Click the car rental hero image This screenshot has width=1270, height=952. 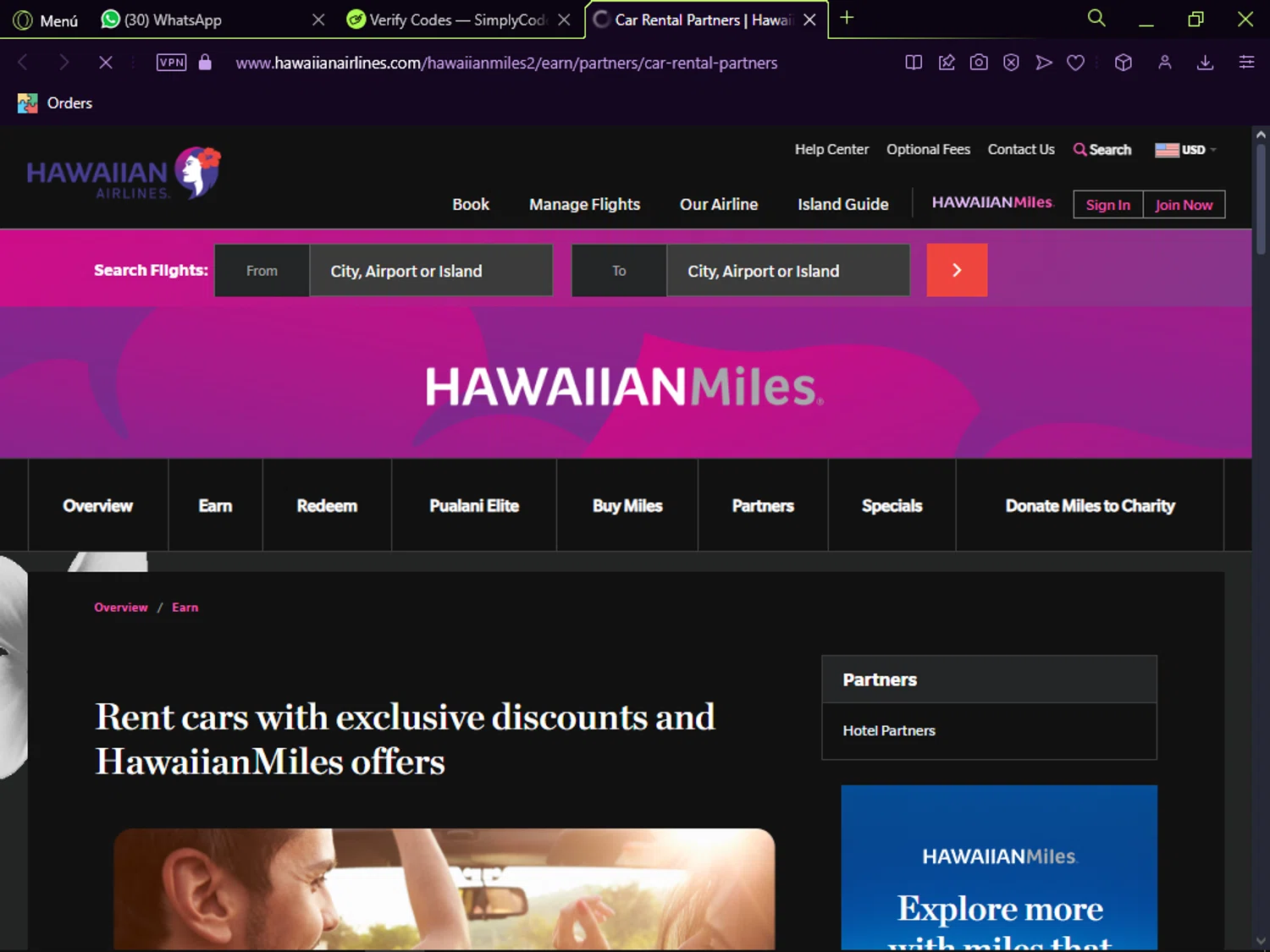444,889
